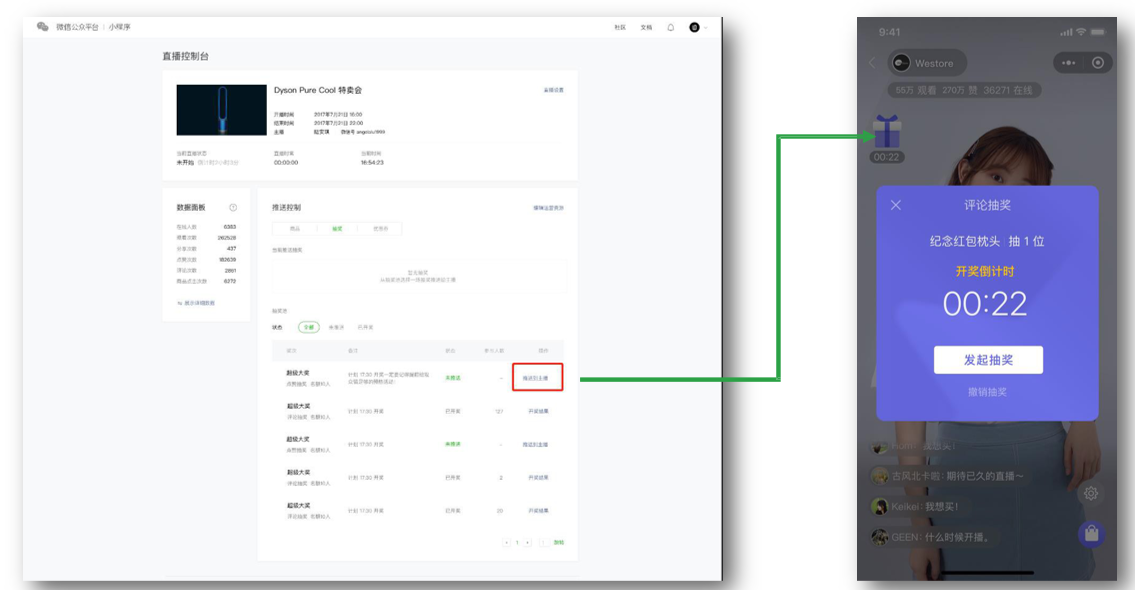The width and height of the screenshot is (1135, 590).
Task: Click the help icon beside 数据面板
Action: pos(233,207)
